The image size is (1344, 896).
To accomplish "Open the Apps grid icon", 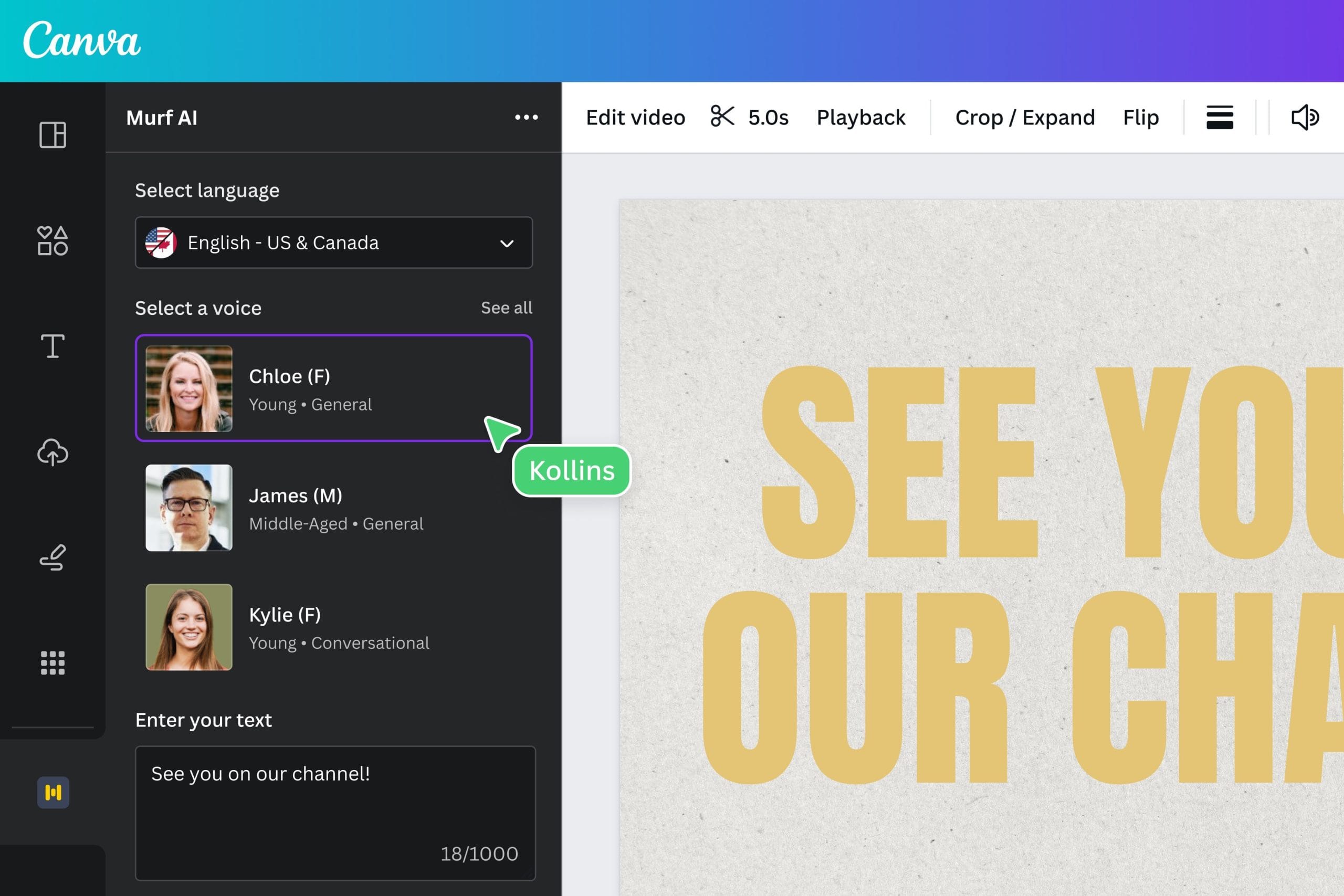I will click(52, 663).
